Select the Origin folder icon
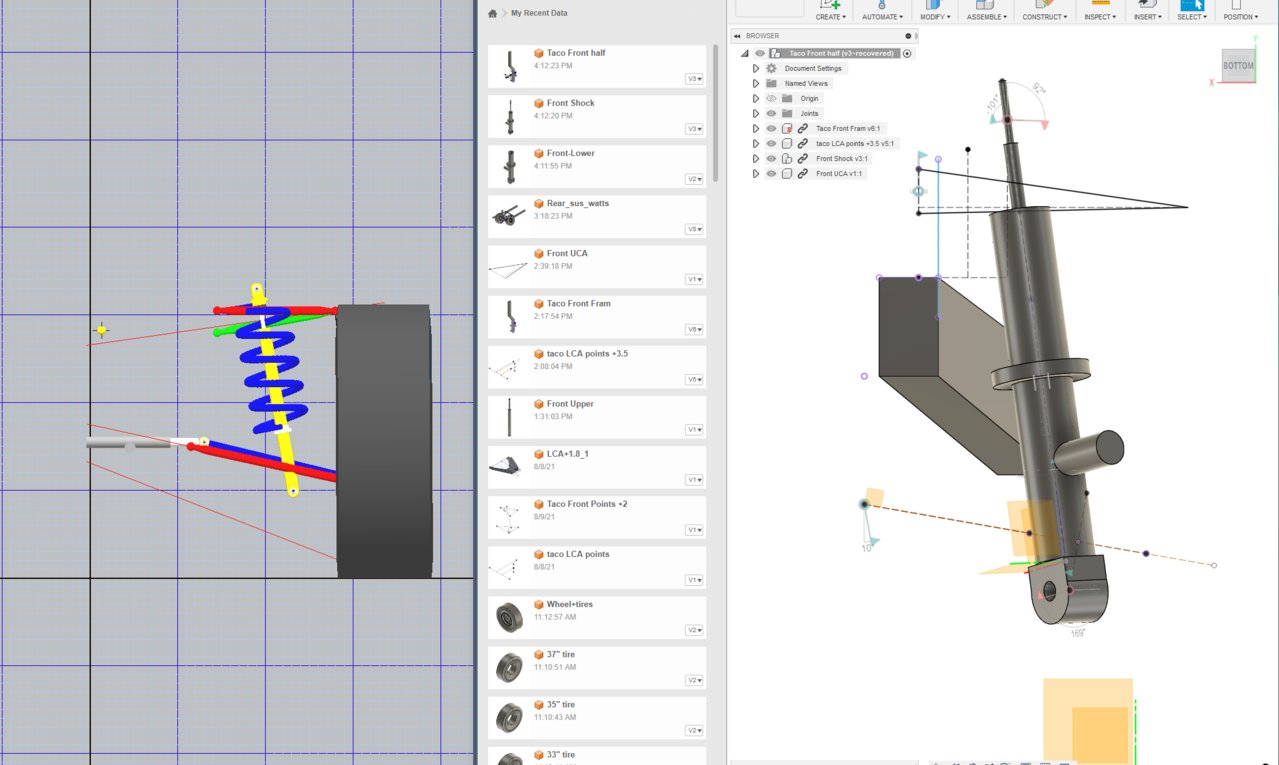 tap(787, 98)
